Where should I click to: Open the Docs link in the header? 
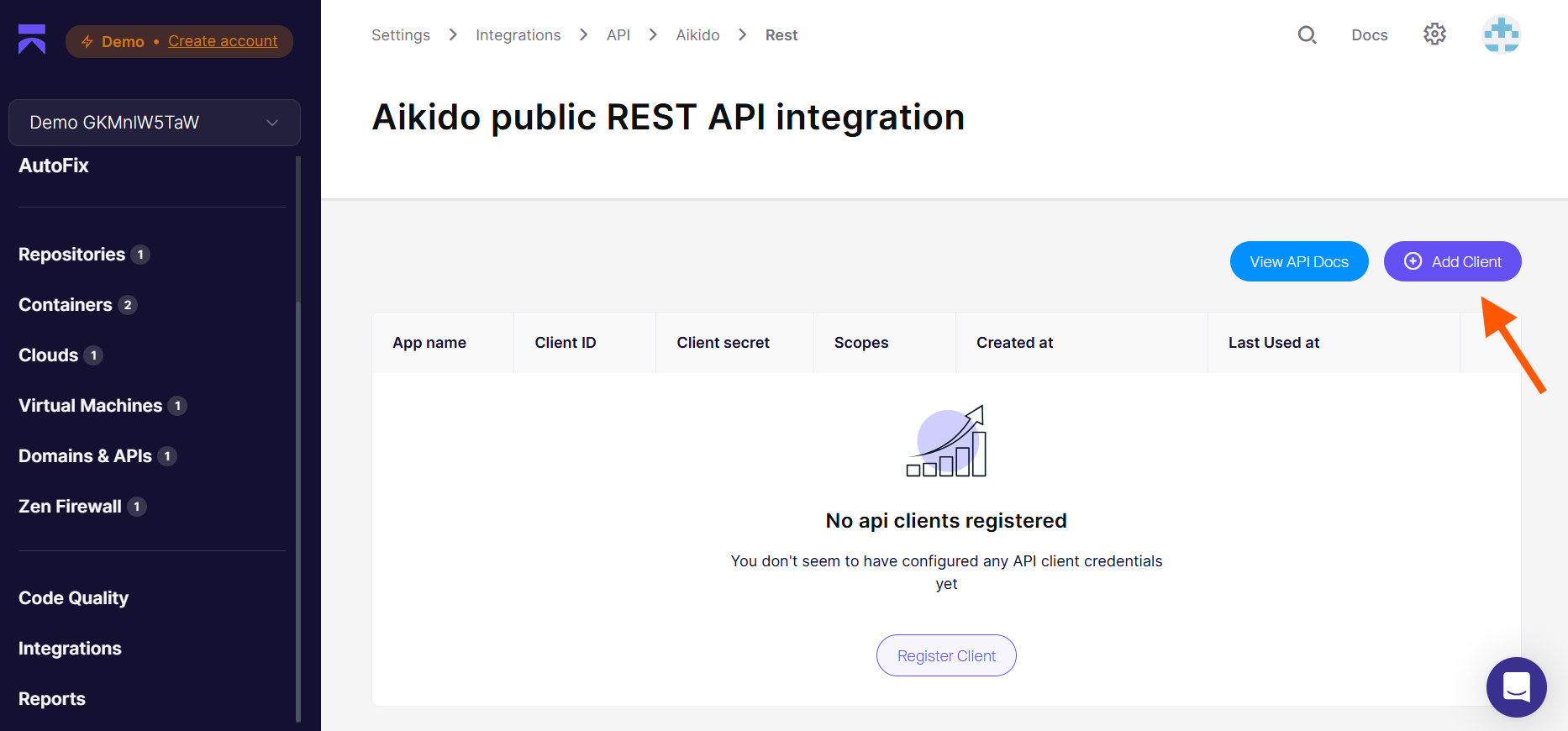(x=1370, y=35)
